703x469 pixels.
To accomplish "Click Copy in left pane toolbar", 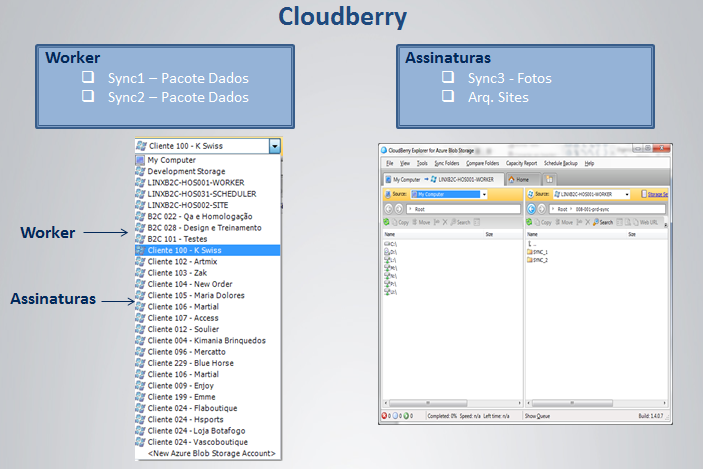I will [x=400, y=222].
